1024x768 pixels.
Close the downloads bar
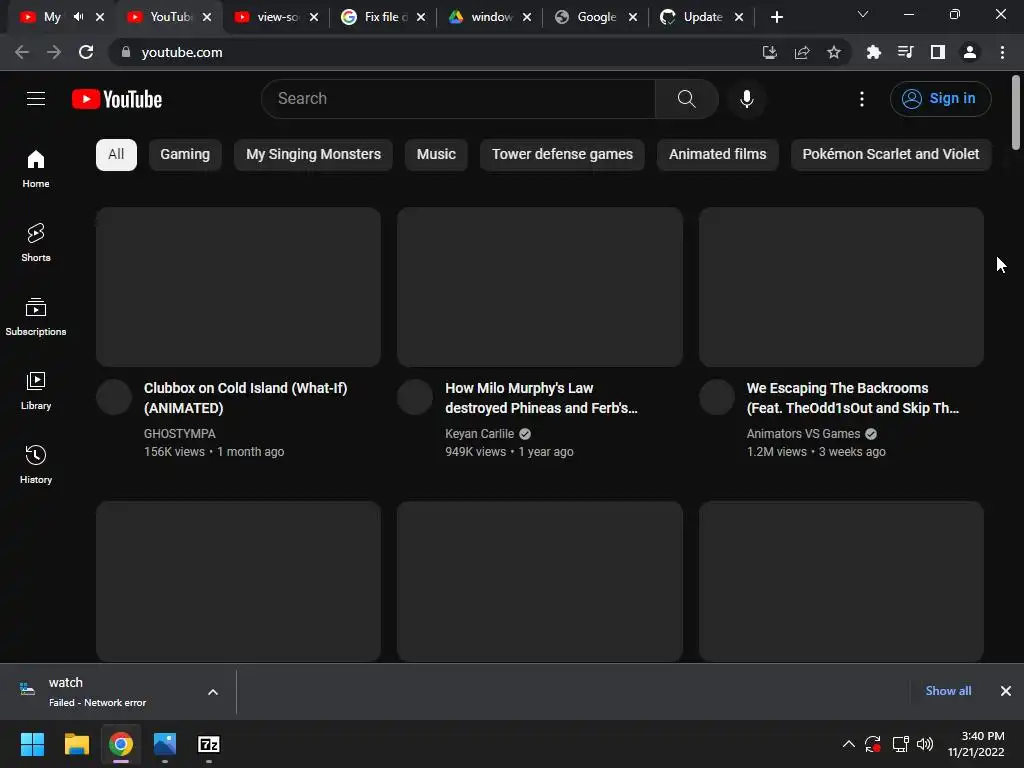[x=1006, y=691]
